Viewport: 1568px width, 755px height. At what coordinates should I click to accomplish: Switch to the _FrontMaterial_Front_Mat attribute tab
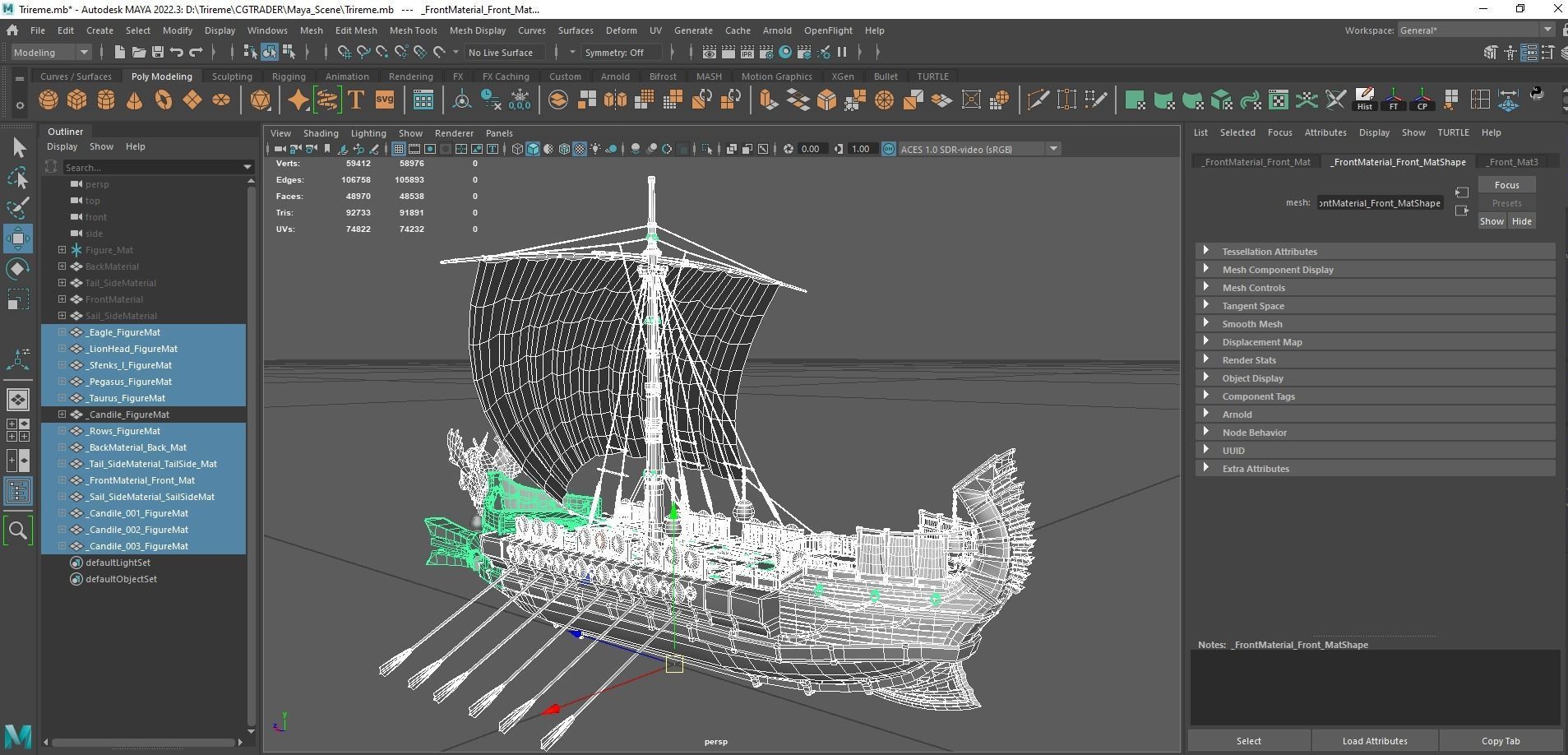pos(1256,162)
